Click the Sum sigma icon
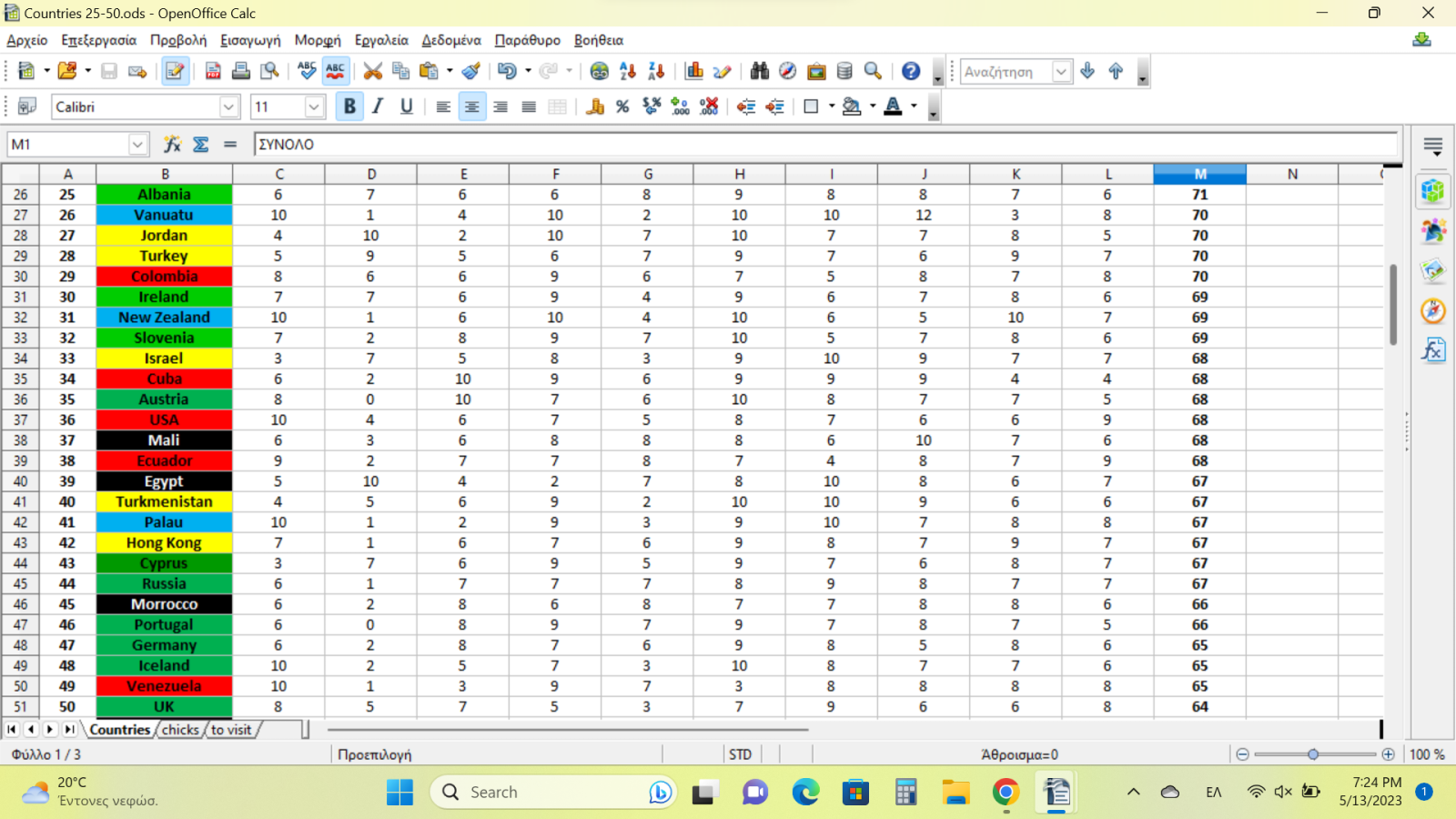The height and width of the screenshot is (819, 1456). (201, 144)
